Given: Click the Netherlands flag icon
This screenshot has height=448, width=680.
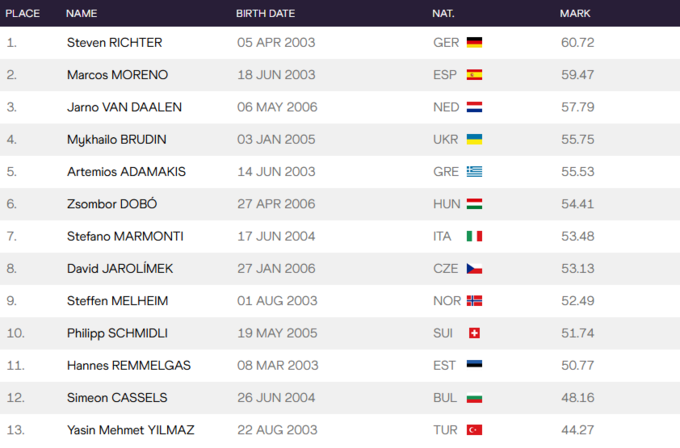Looking at the screenshot, I should [x=474, y=107].
